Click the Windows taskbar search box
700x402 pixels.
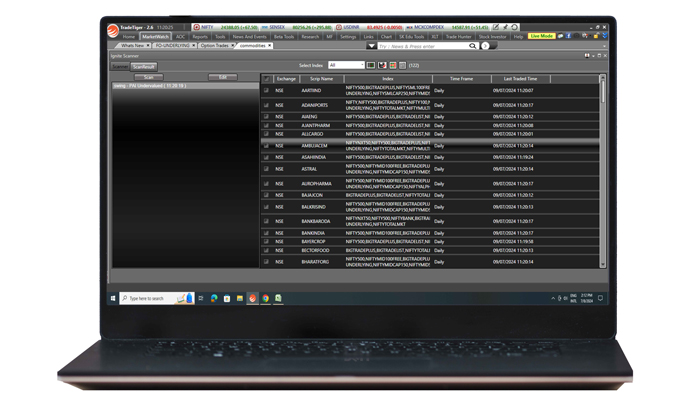[157, 298]
